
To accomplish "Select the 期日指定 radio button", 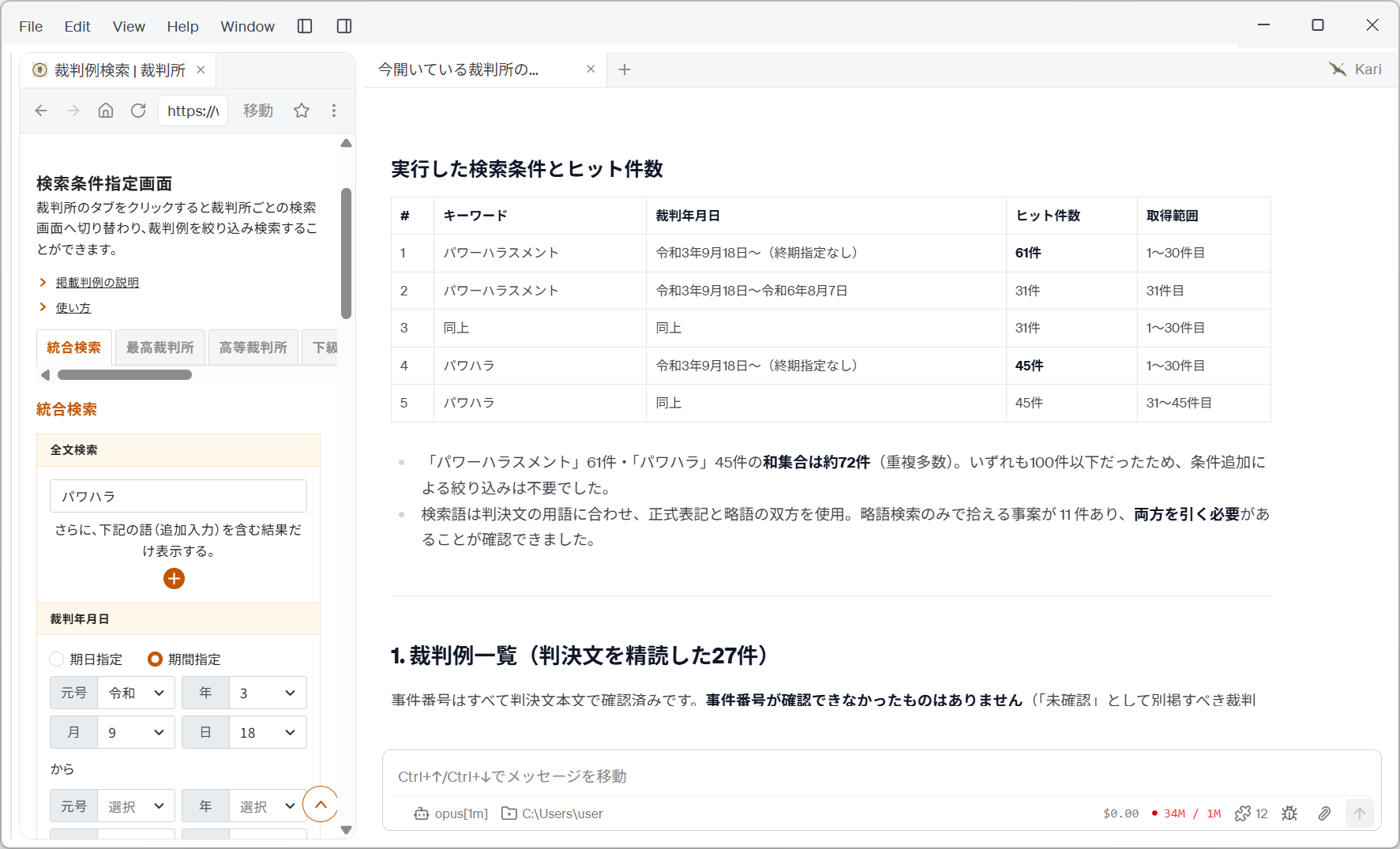I will pos(57,659).
